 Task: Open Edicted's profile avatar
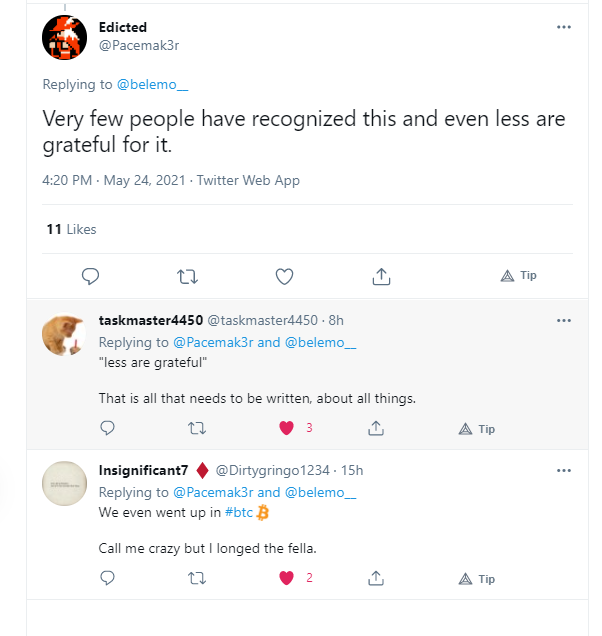[64, 38]
